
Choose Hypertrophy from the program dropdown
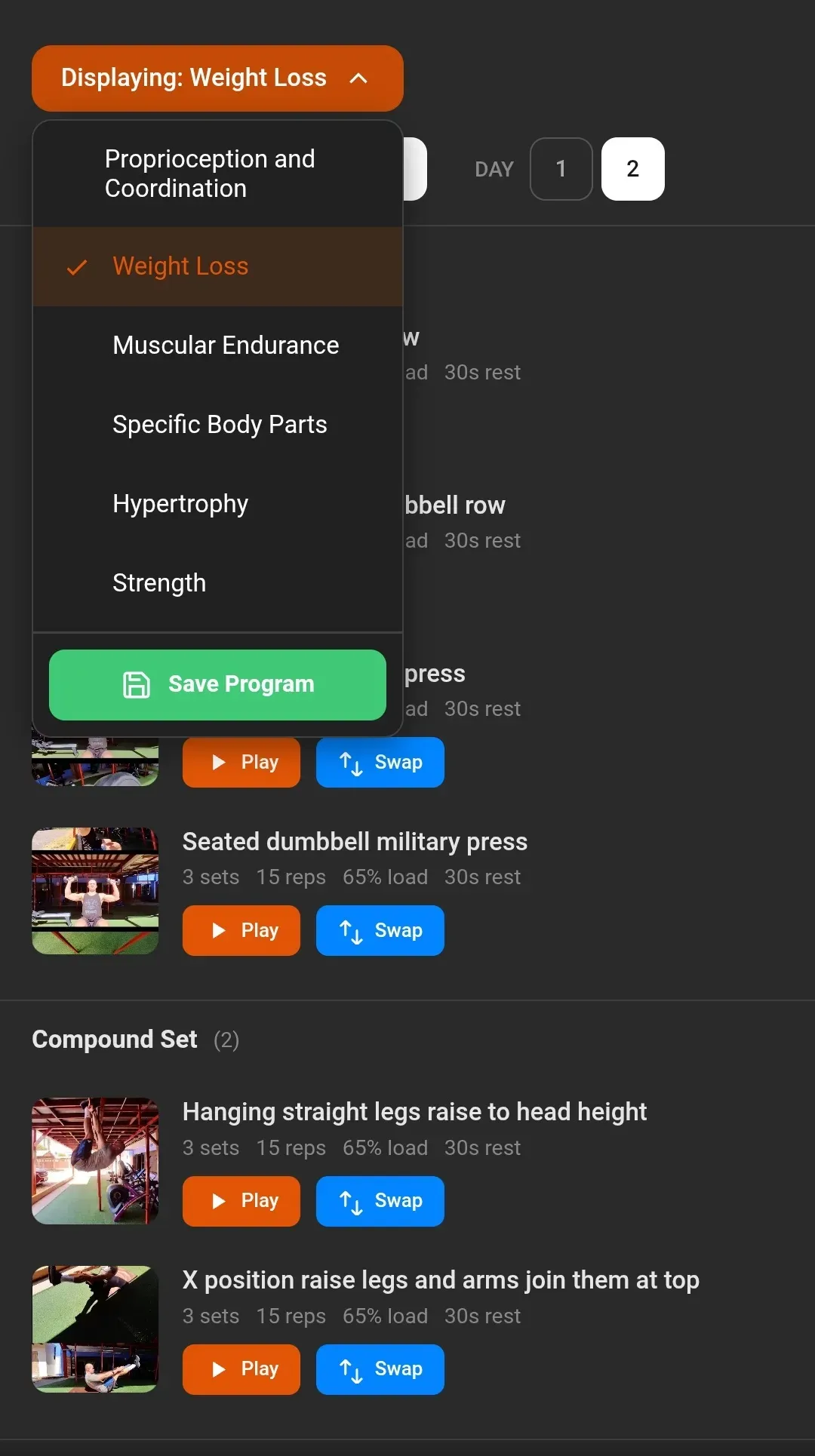pos(180,503)
